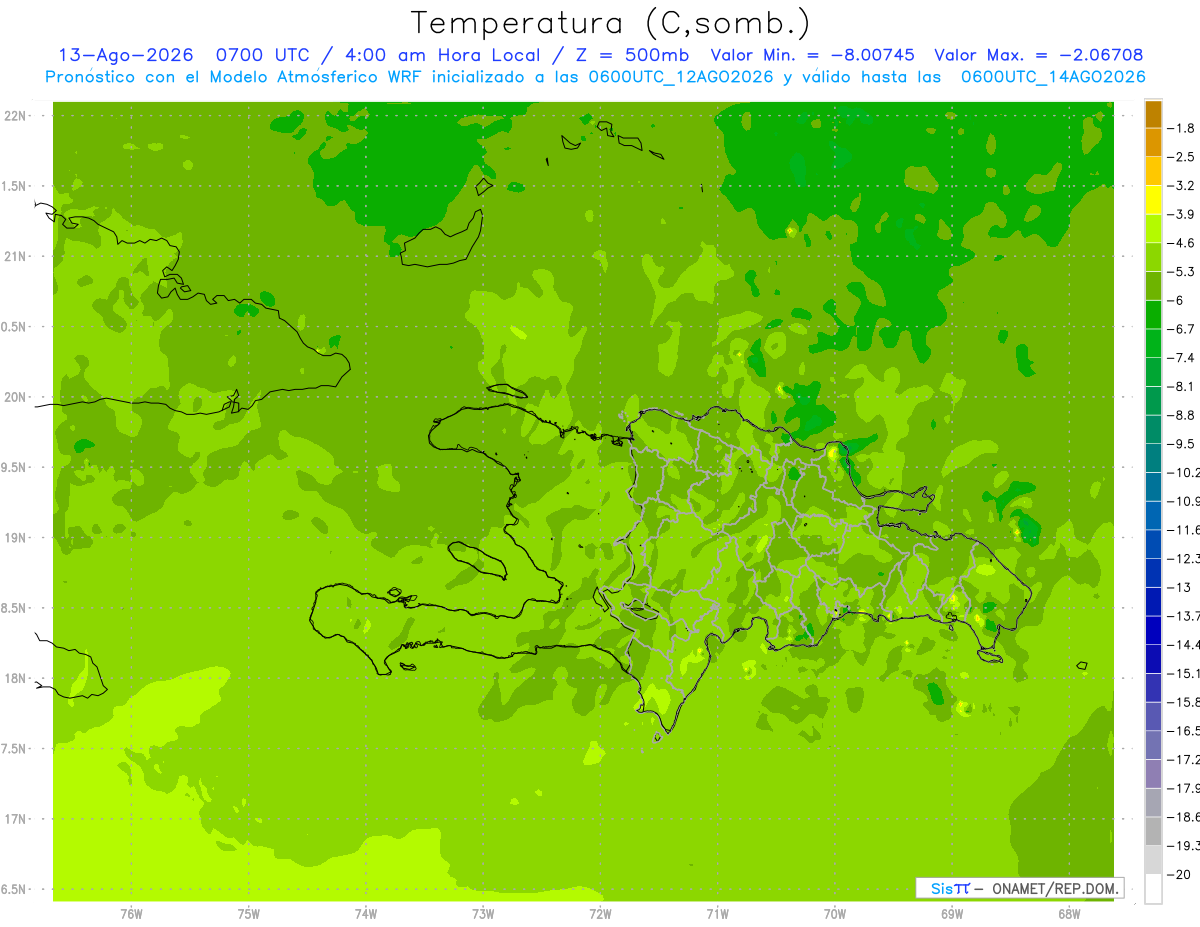This screenshot has width=1200, height=927.
Task: Pick the orange swatch between -1.8 and -2.5
Action: click(x=1153, y=142)
